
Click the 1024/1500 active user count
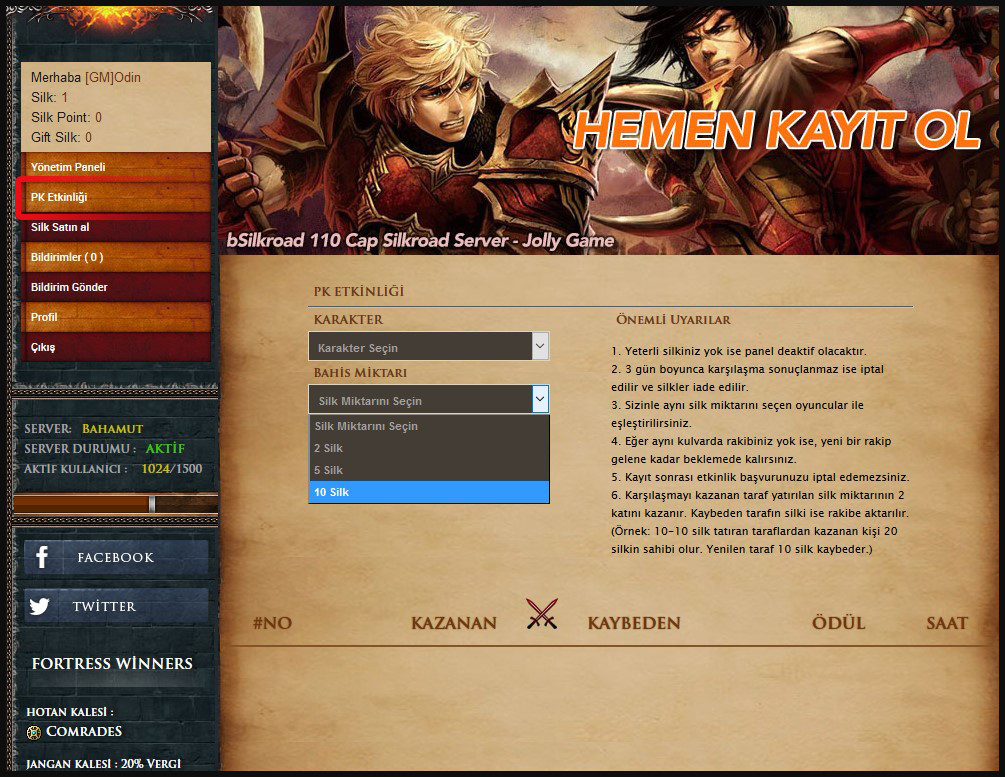coord(172,469)
